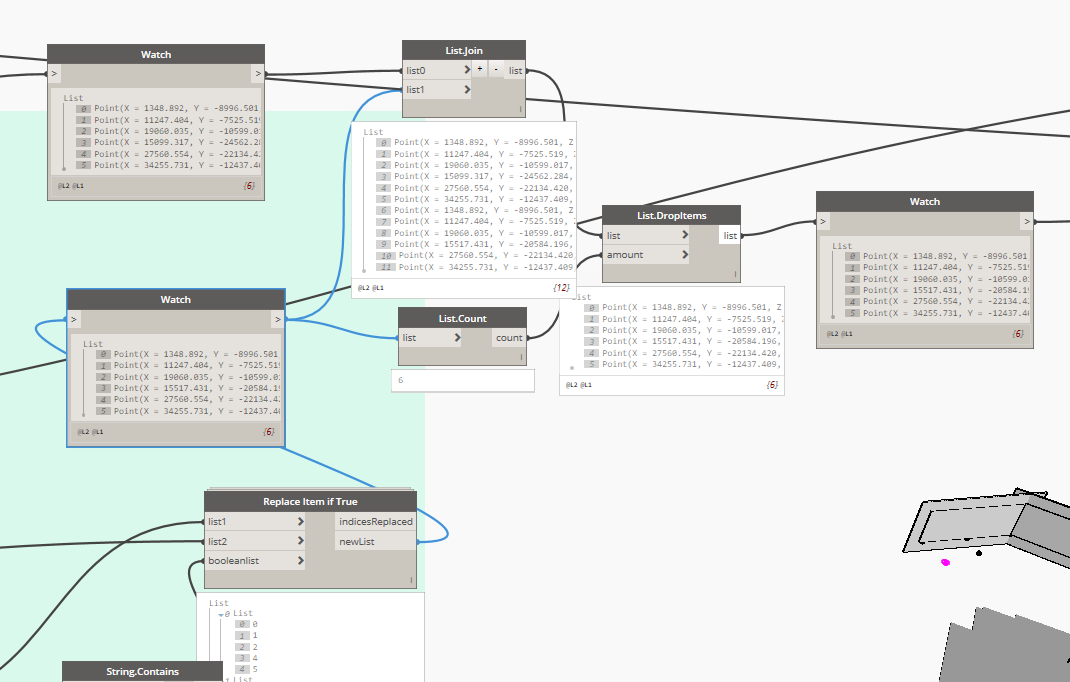Click lacing indicator on Replace Item if True
Viewport: 1070px width, 682px height.
pos(411,580)
